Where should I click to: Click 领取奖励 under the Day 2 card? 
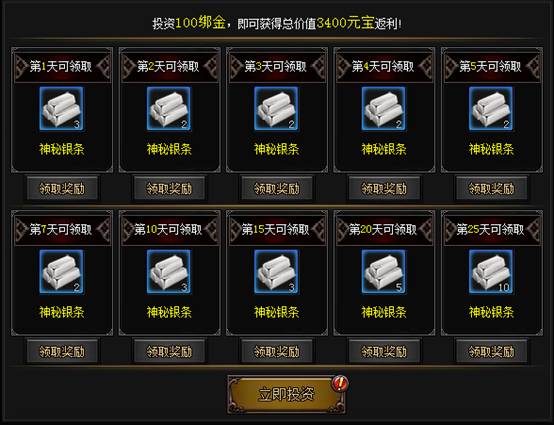[x=169, y=188]
